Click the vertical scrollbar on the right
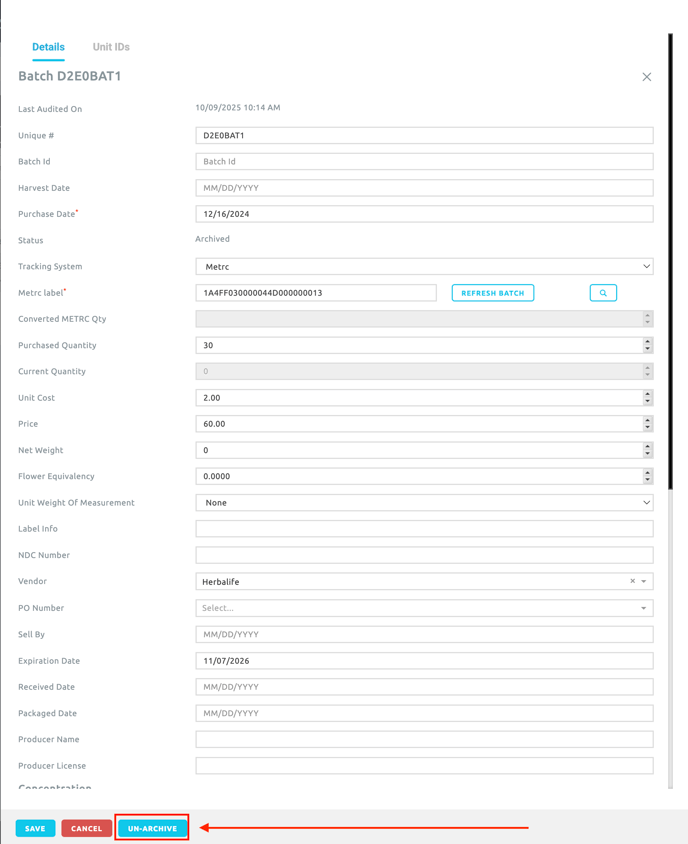This screenshot has width=688, height=844. point(670,400)
